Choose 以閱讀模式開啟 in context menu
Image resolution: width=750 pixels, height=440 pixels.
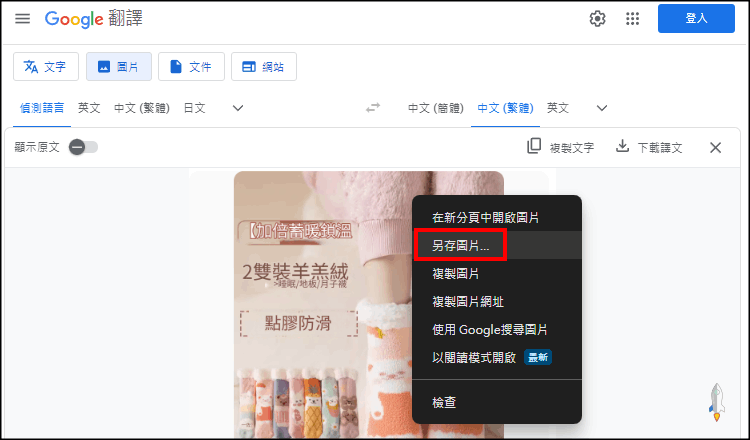click(x=497, y=358)
